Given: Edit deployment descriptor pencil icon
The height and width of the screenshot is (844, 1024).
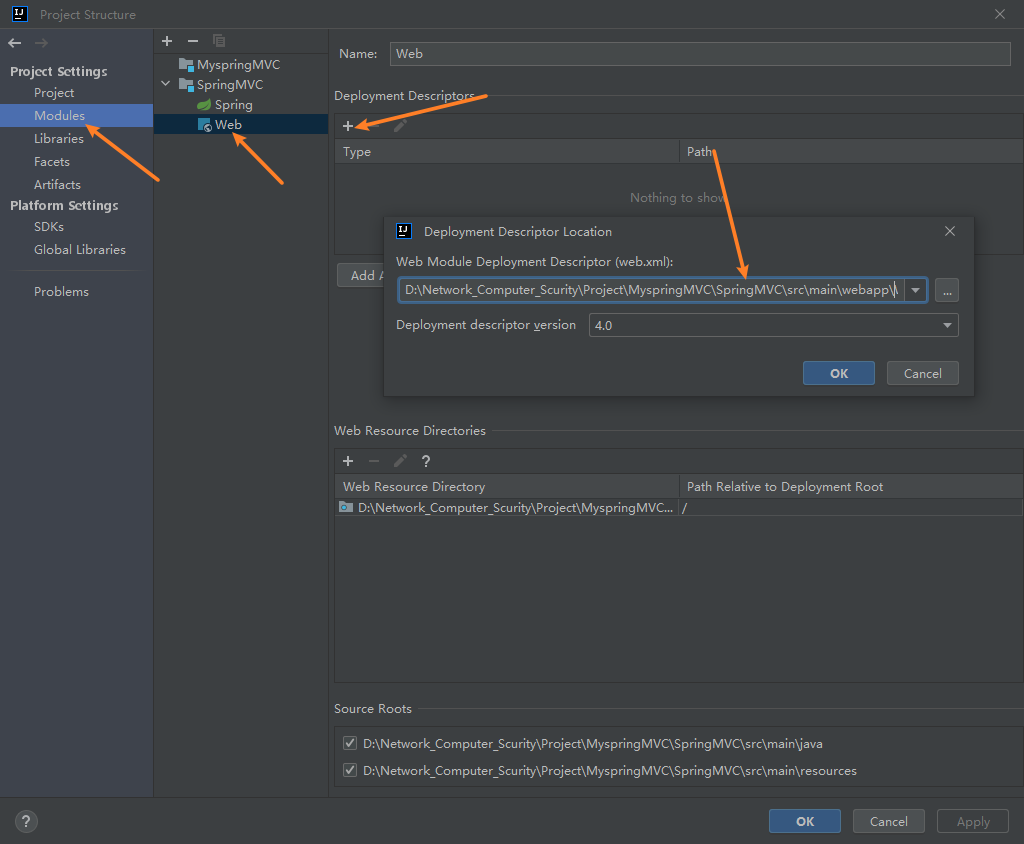Looking at the screenshot, I should pyautogui.click(x=400, y=125).
